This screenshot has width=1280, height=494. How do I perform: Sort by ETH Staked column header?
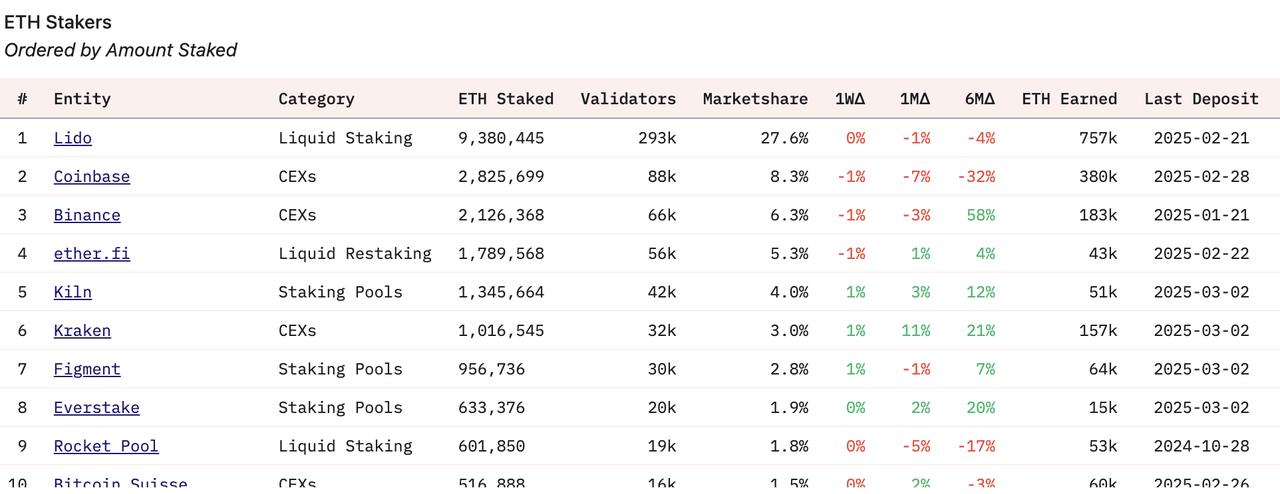point(505,99)
